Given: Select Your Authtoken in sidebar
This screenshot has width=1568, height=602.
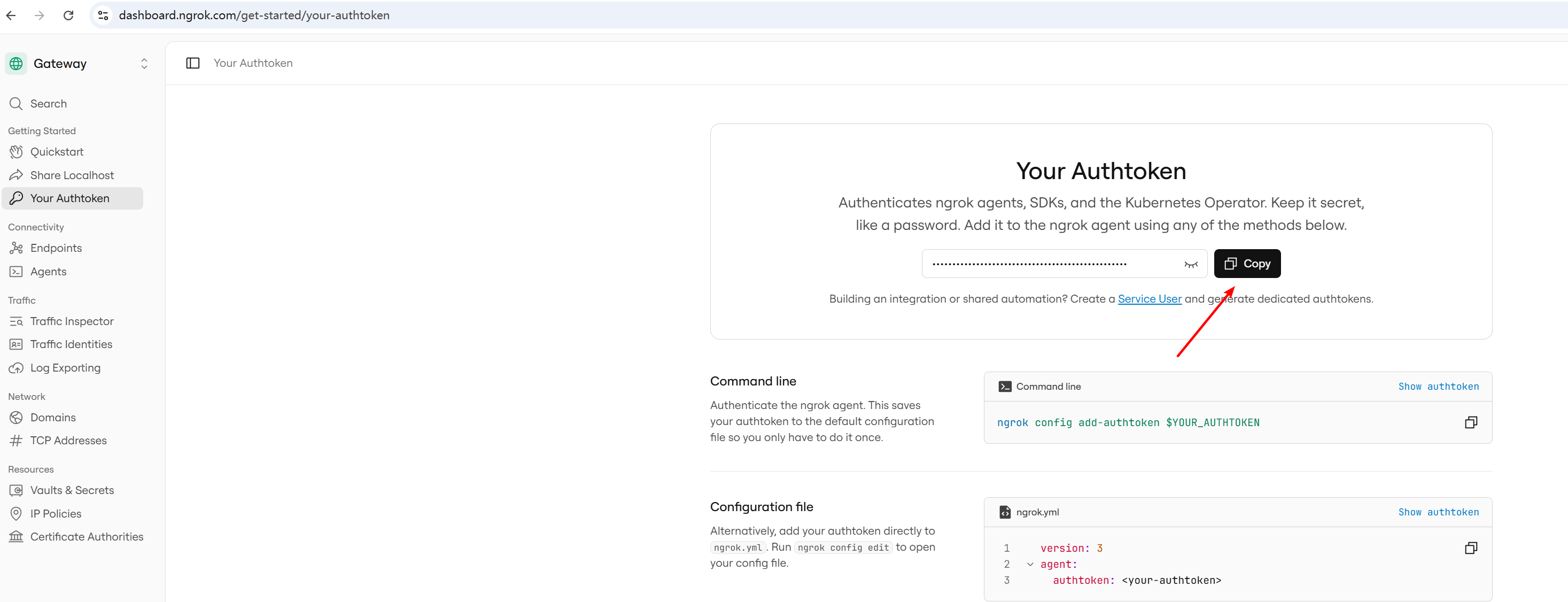Looking at the screenshot, I should (x=73, y=198).
